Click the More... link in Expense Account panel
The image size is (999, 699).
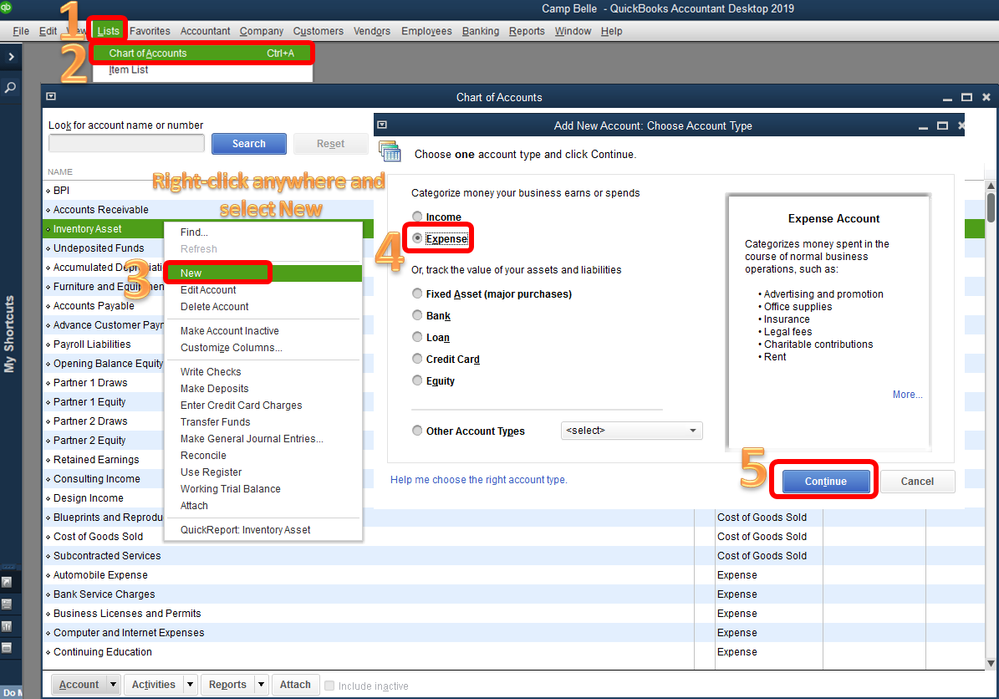pos(907,394)
